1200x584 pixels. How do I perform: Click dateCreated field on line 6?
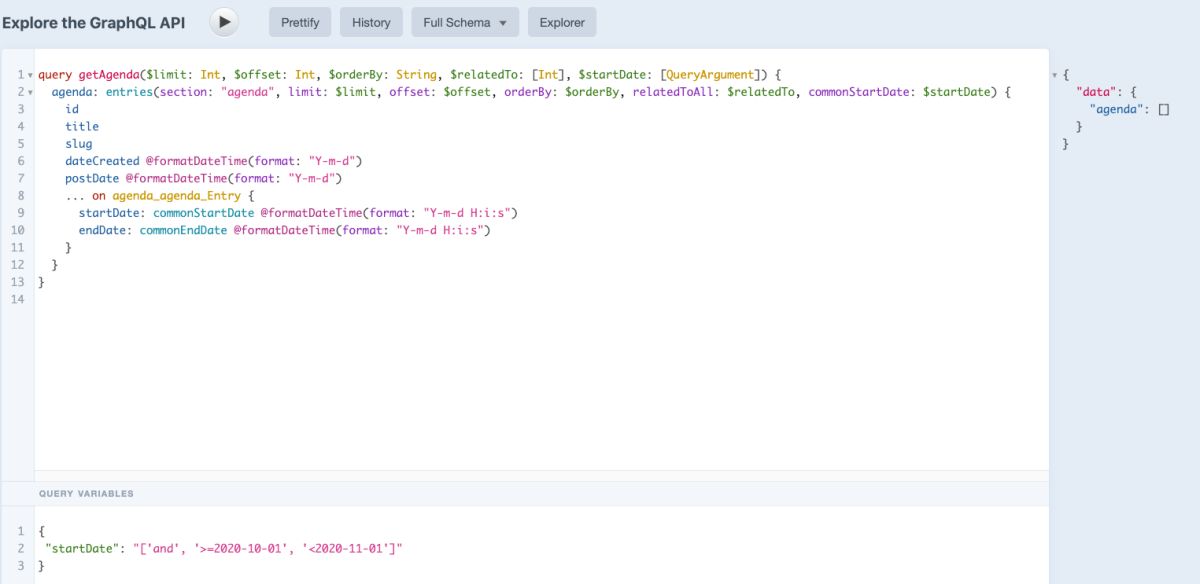click(102, 160)
